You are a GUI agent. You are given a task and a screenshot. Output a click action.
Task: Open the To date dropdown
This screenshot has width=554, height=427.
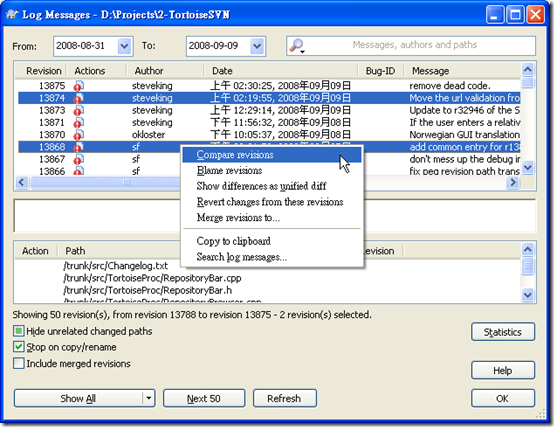257,46
